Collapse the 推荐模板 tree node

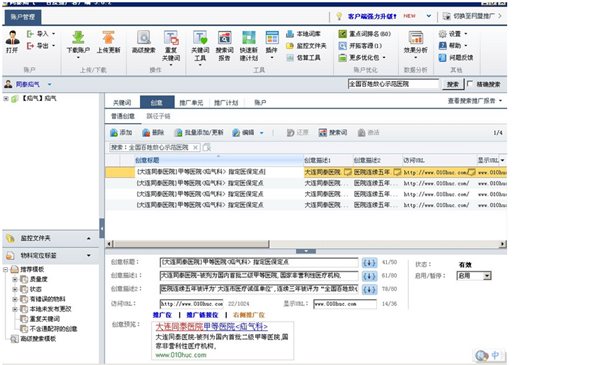point(5,269)
